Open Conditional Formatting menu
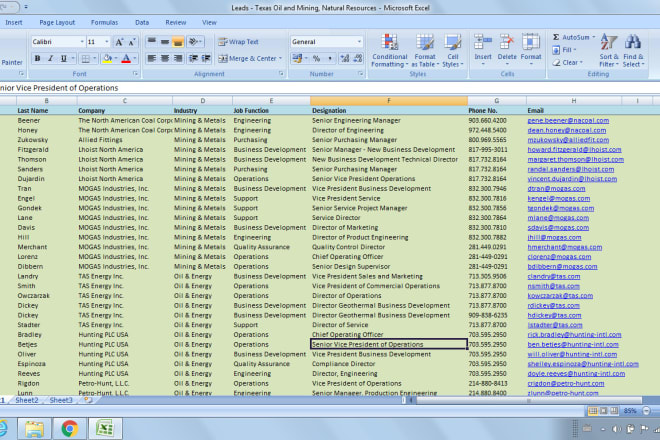 coord(390,51)
